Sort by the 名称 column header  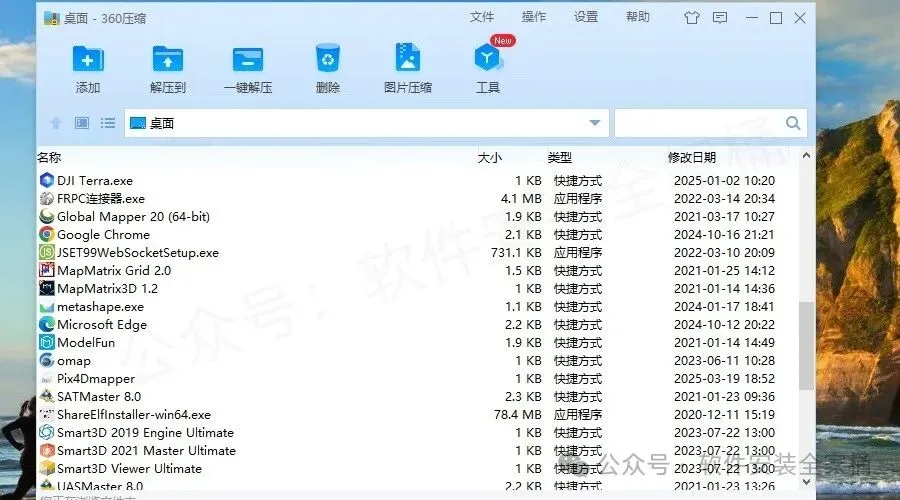point(49,157)
